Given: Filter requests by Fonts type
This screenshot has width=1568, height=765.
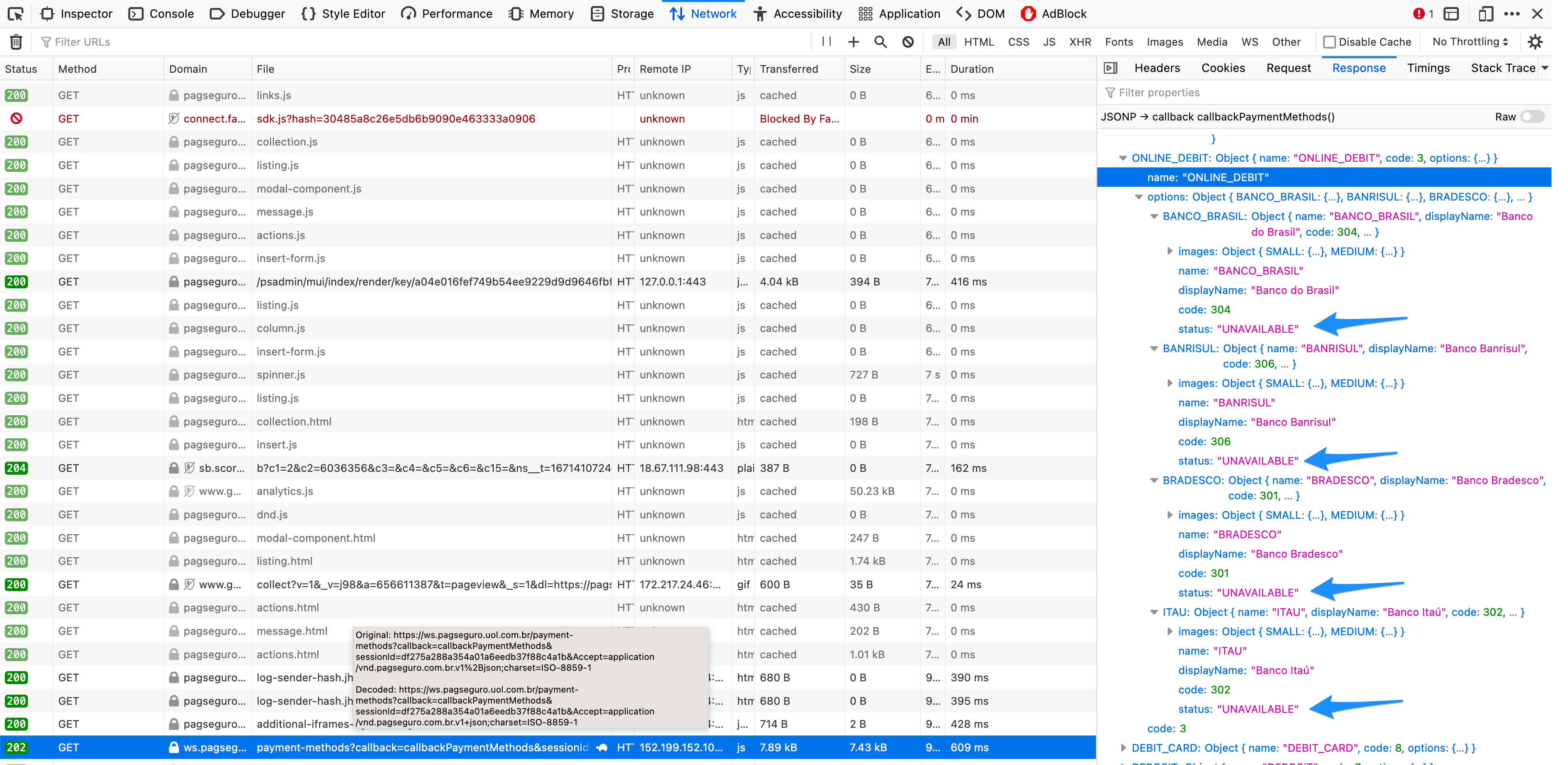Looking at the screenshot, I should pyautogui.click(x=1119, y=42).
